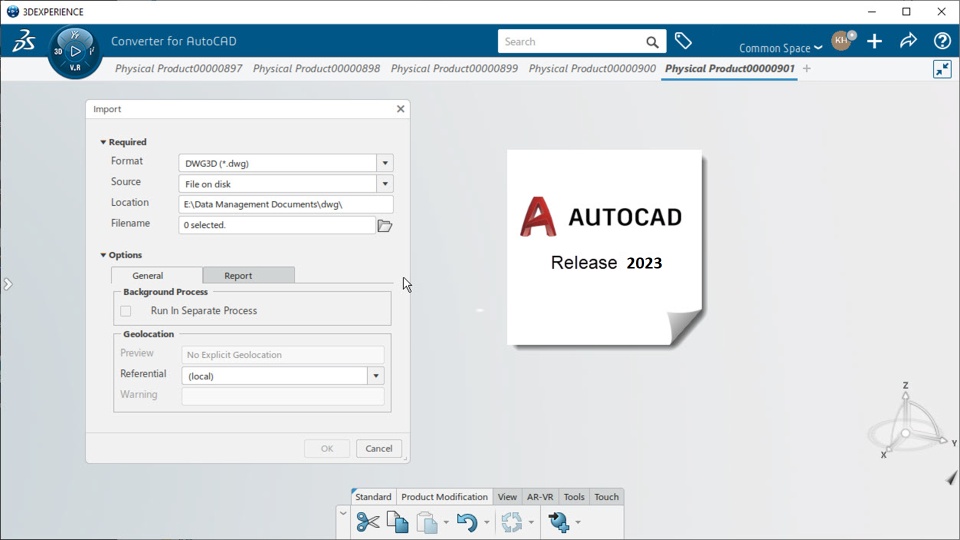This screenshot has height=540, width=960.
Task: Switch to Physical Product00000897 tab
Action: pos(179,69)
